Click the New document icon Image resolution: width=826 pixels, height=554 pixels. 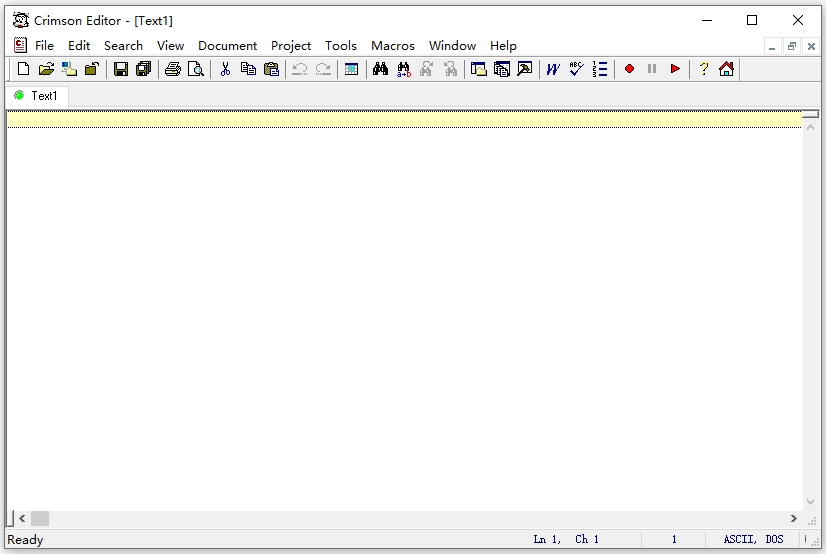click(x=23, y=69)
